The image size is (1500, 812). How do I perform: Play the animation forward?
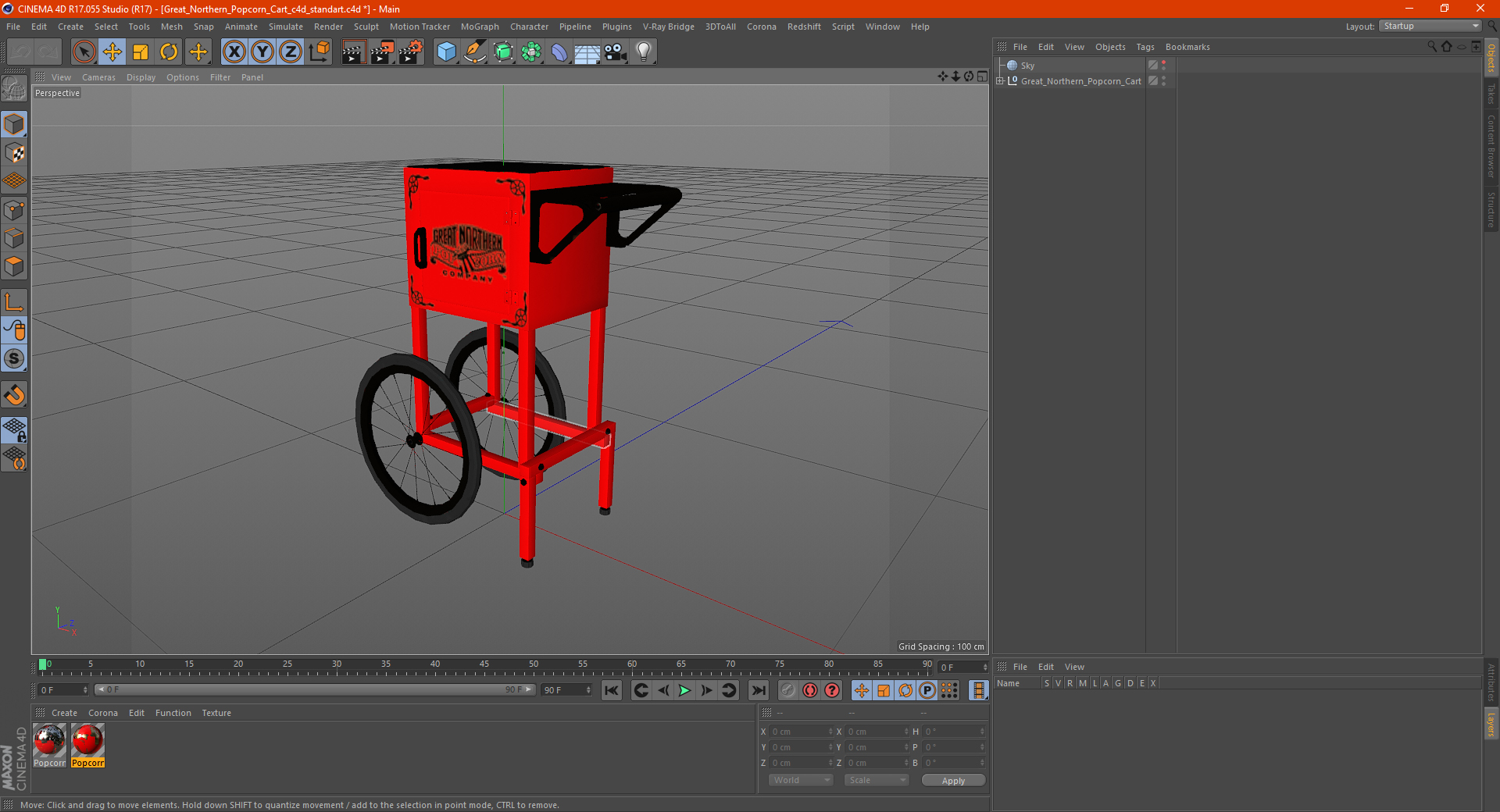[x=684, y=690]
